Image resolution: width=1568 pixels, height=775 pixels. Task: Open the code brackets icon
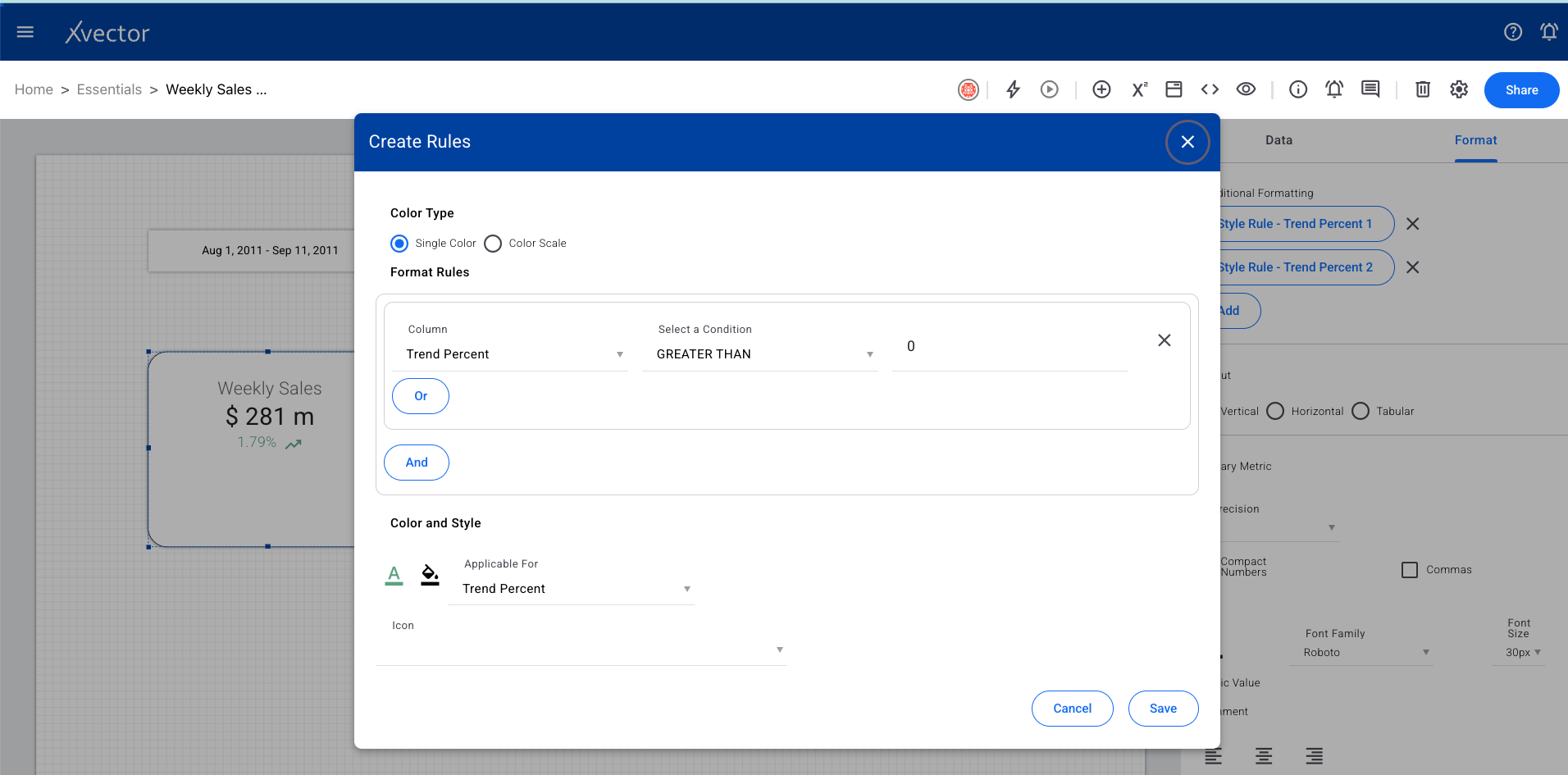pos(1210,89)
